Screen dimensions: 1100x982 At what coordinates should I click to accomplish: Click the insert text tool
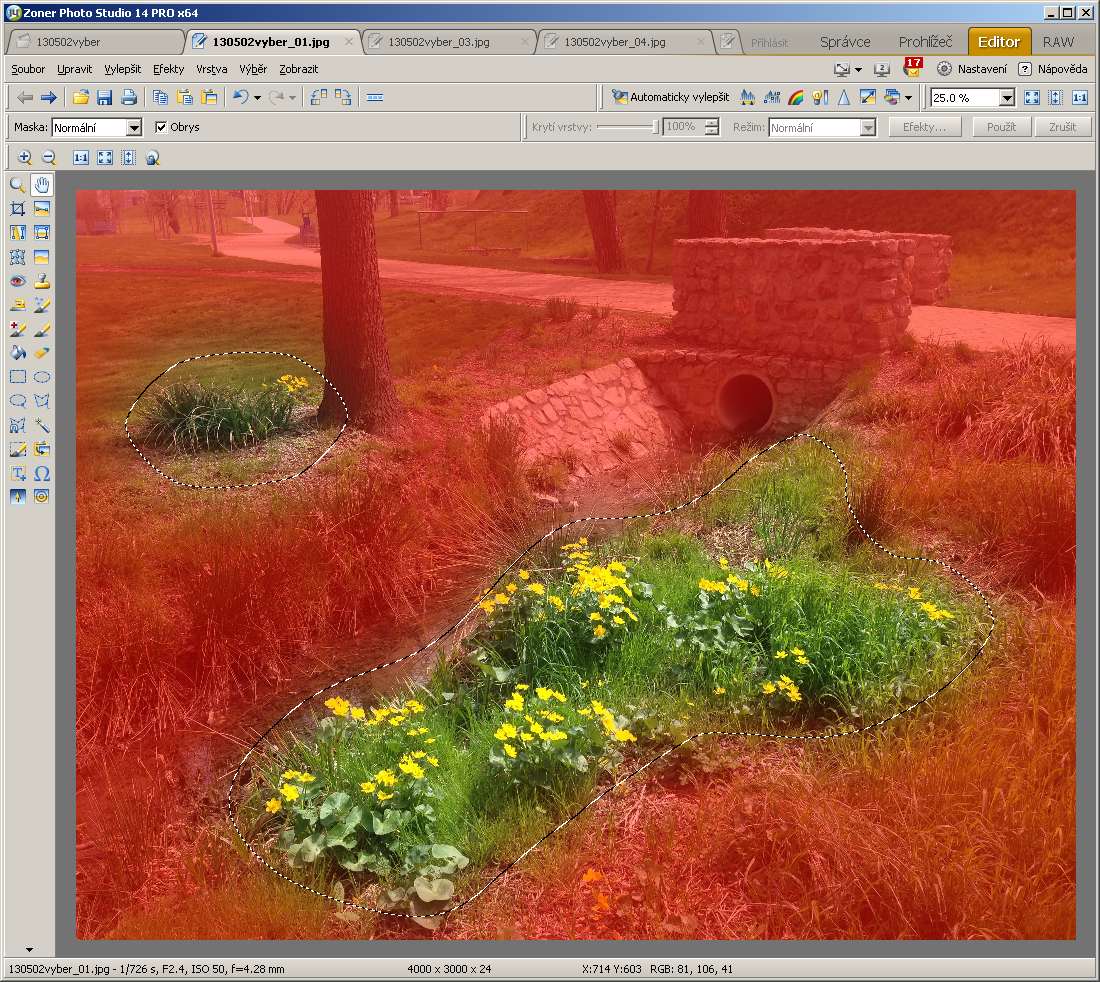point(17,473)
